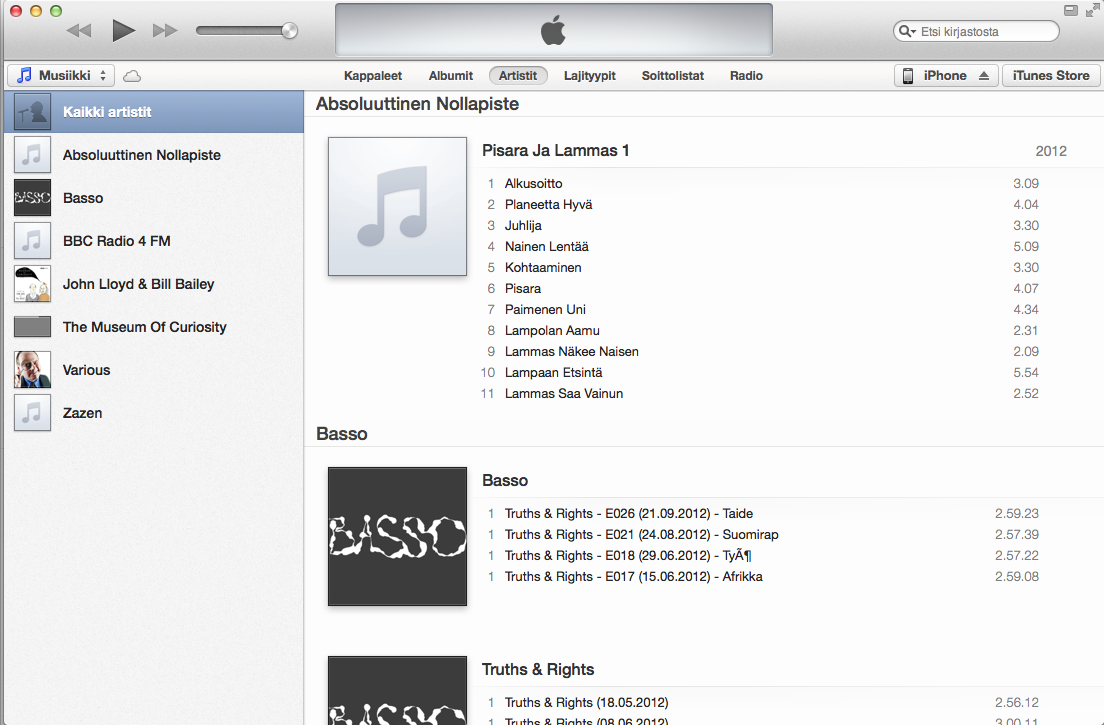Open the Soittolistat tab
Image resolution: width=1104 pixels, height=725 pixels.
[x=672, y=75]
